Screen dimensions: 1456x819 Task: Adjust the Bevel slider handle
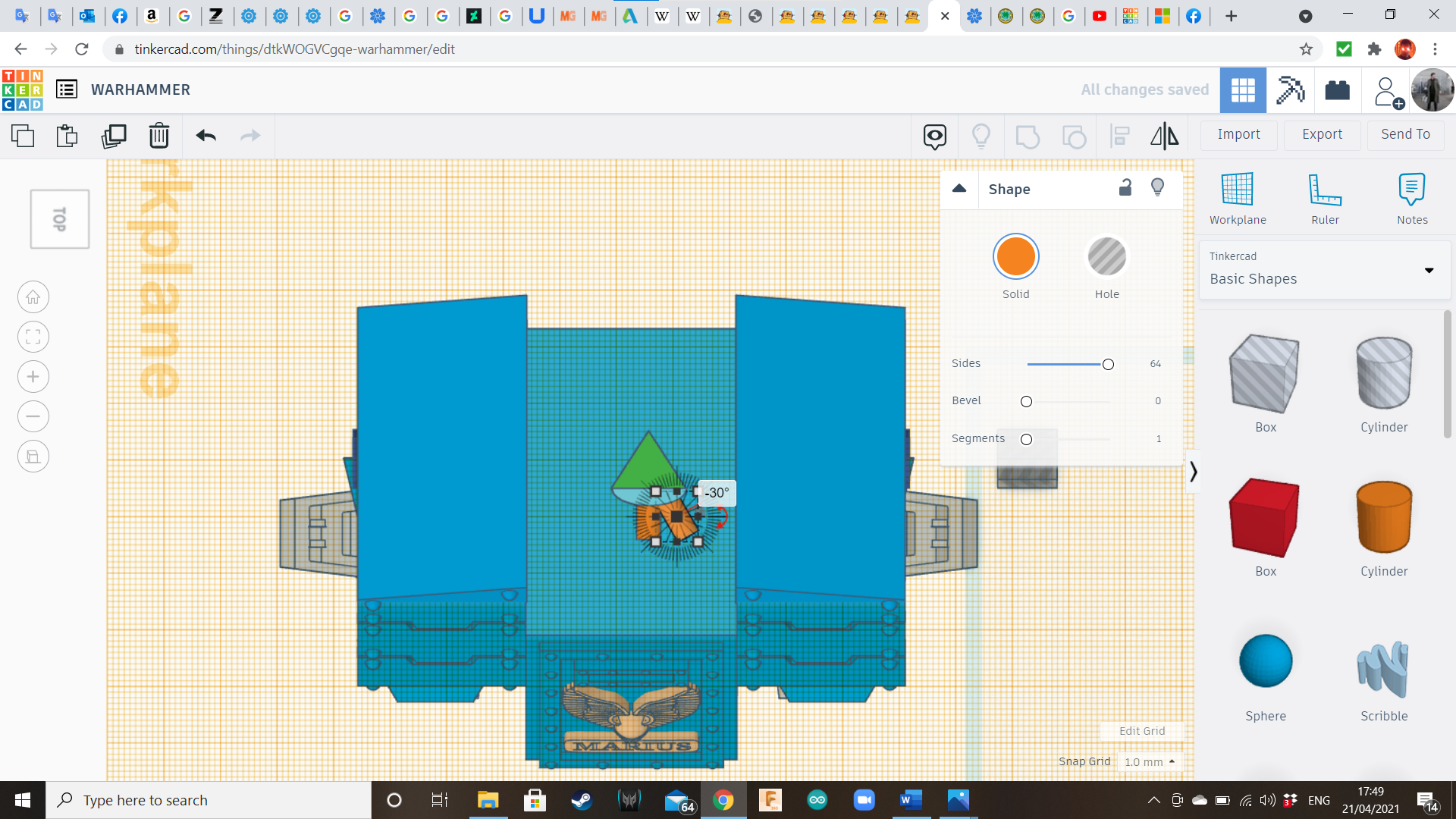tap(1026, 402)
